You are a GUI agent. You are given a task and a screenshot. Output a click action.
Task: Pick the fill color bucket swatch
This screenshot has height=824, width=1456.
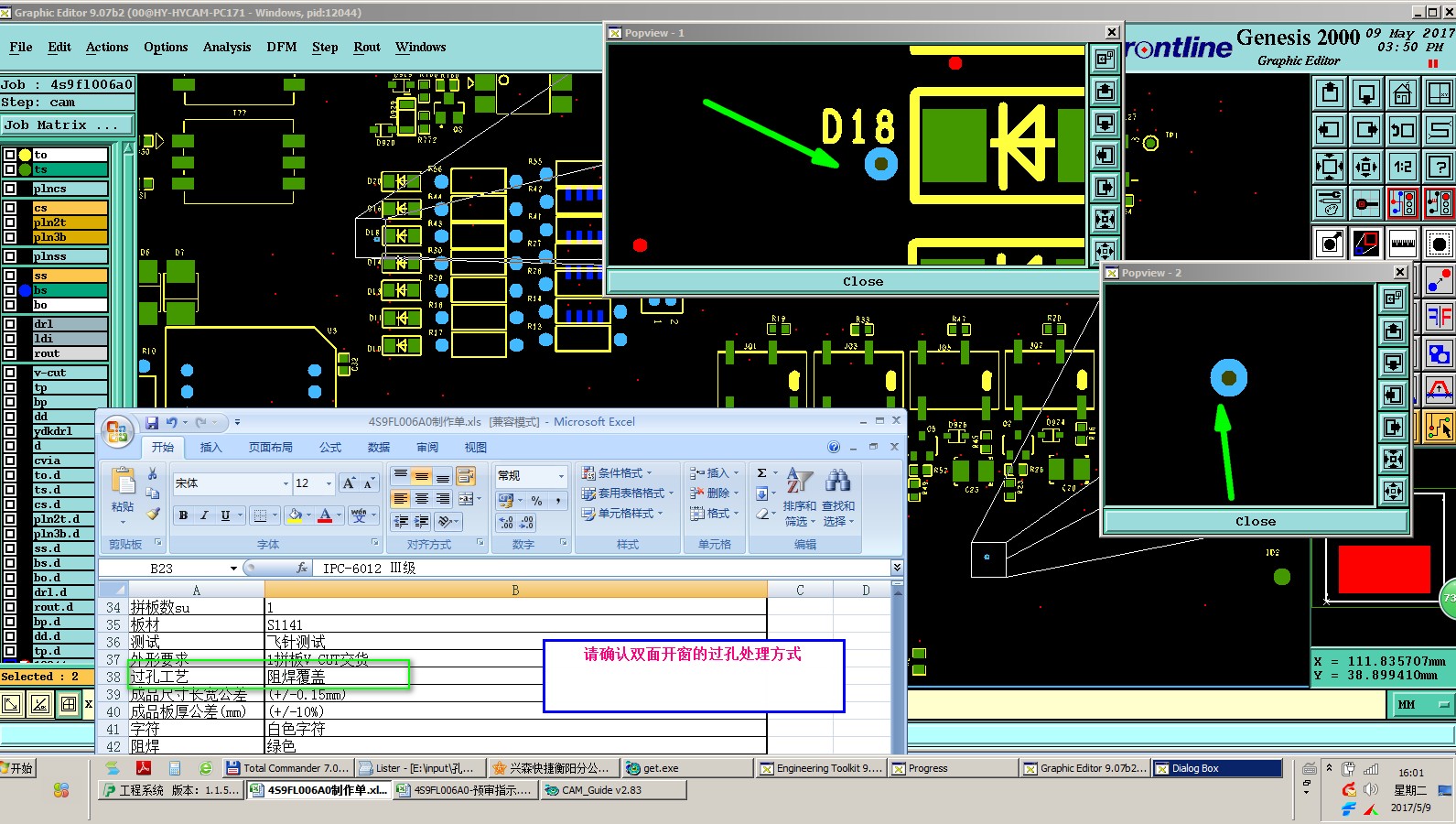295,516
